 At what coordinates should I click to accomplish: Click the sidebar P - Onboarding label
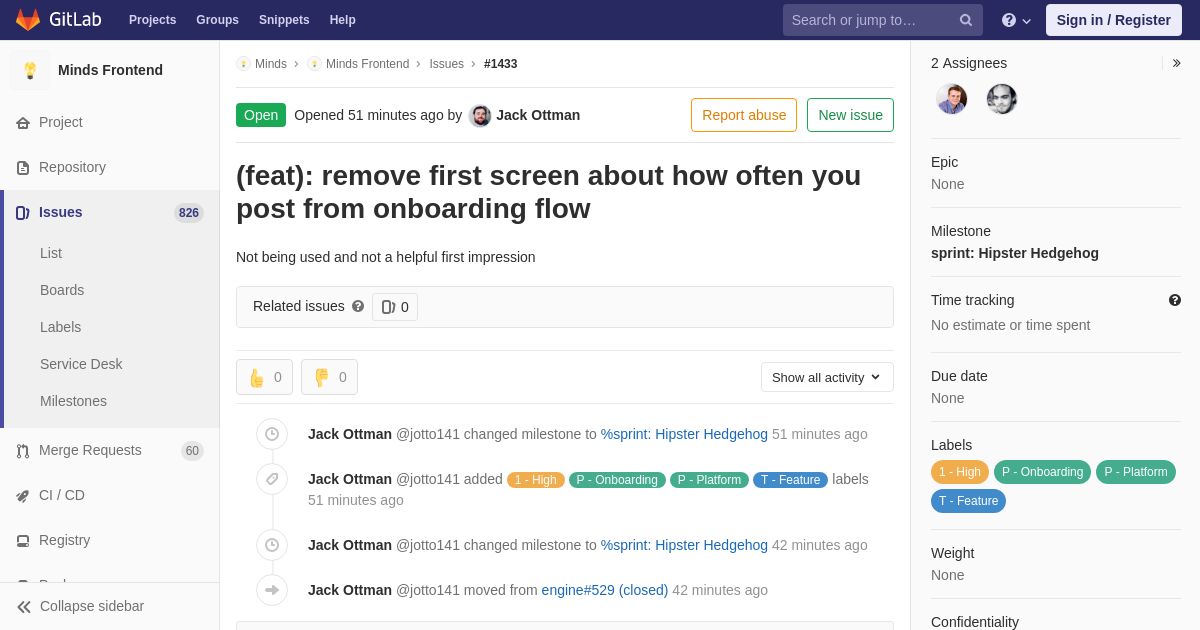coord(1042,472)
